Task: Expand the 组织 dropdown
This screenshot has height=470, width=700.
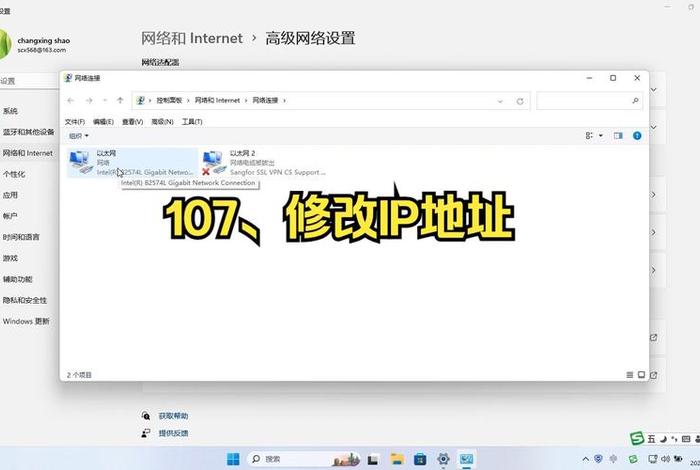Action: [x=79, y=136]
